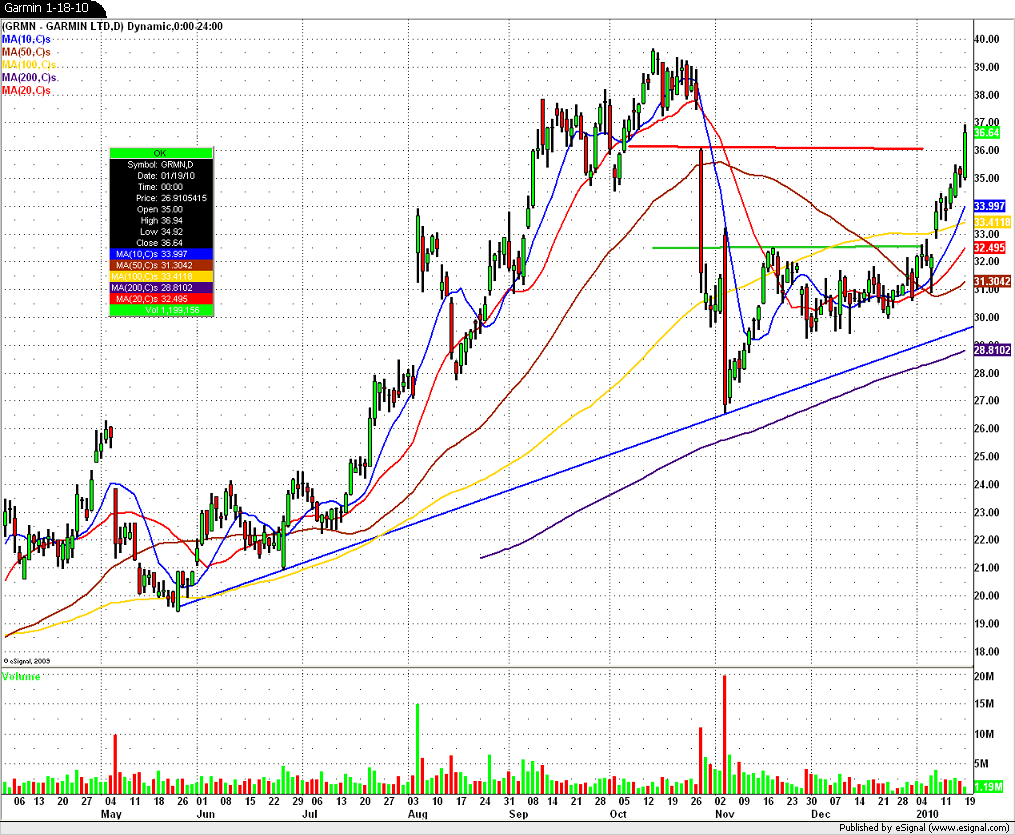The image size is (1015, 835).
Task: Click green 'Vol 1,199,156' row in data box
Action: click(x=161, y=310)
